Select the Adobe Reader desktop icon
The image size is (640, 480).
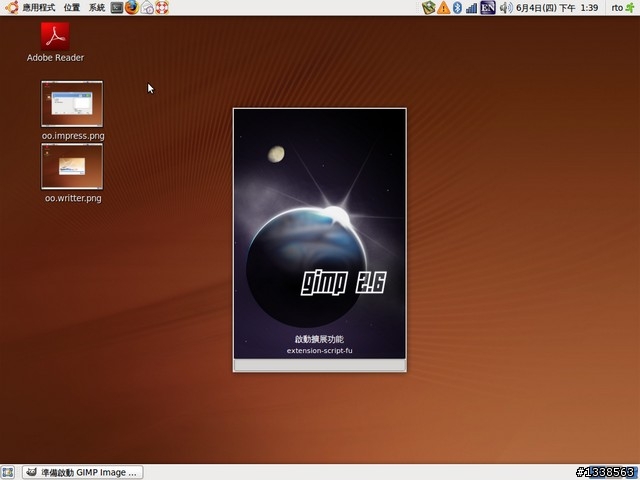point(55,36)
